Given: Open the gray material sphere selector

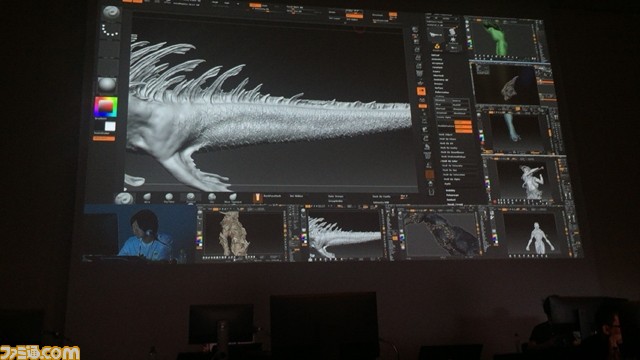Looking at the screenshot, I should coord(107,85).
